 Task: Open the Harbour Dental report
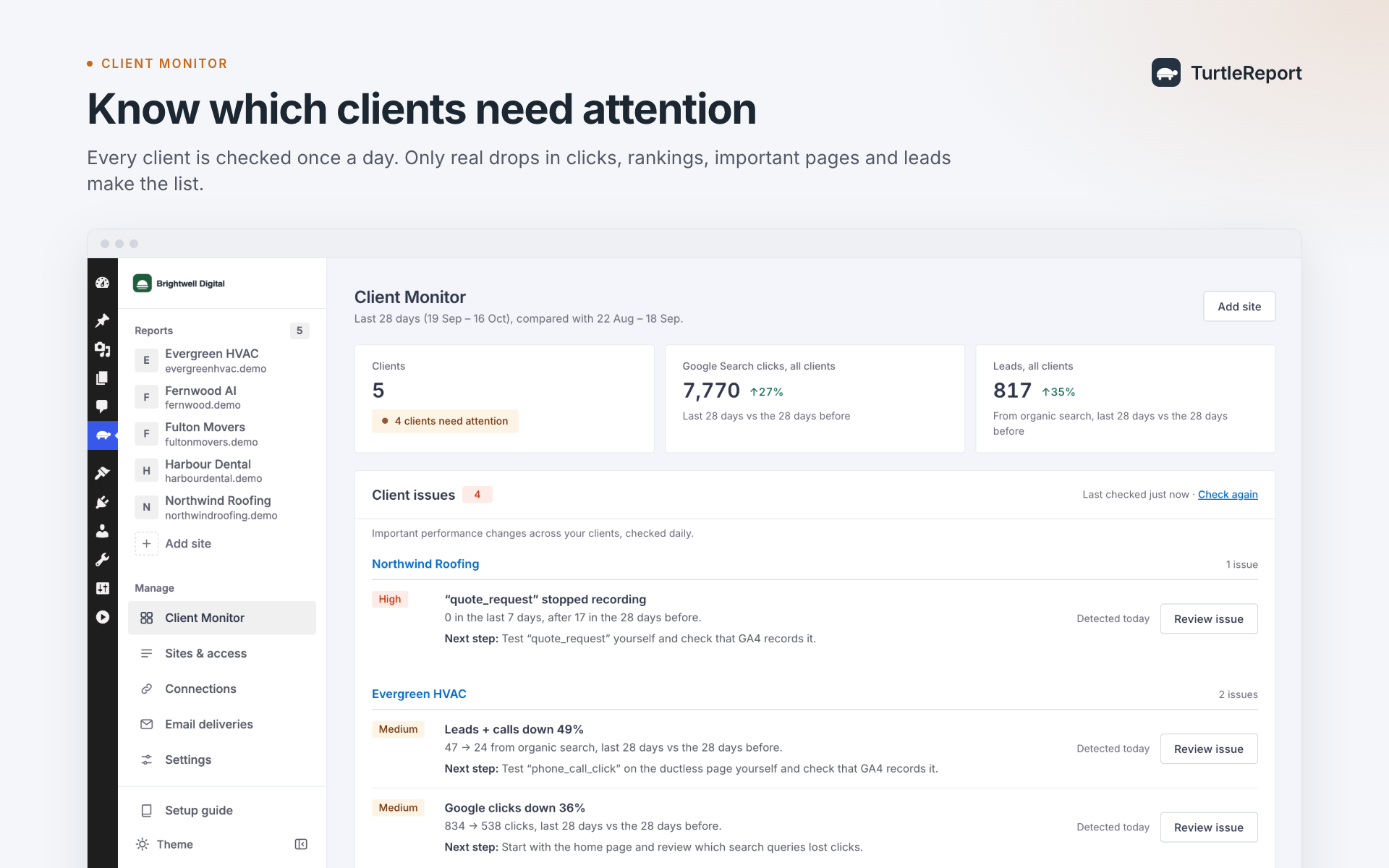(x=222, y=470)
